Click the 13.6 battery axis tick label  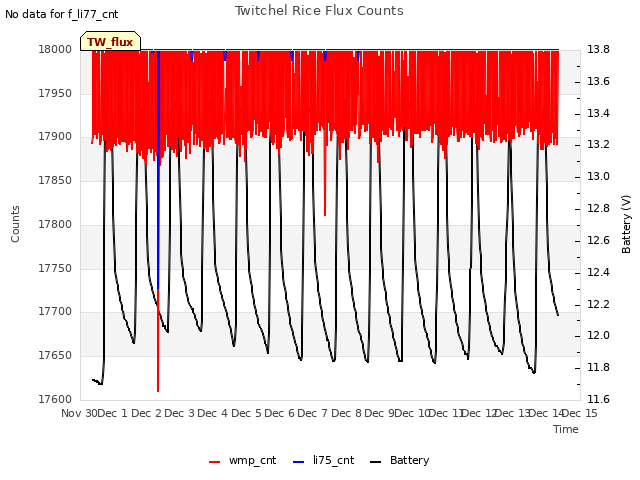point(598,81)
